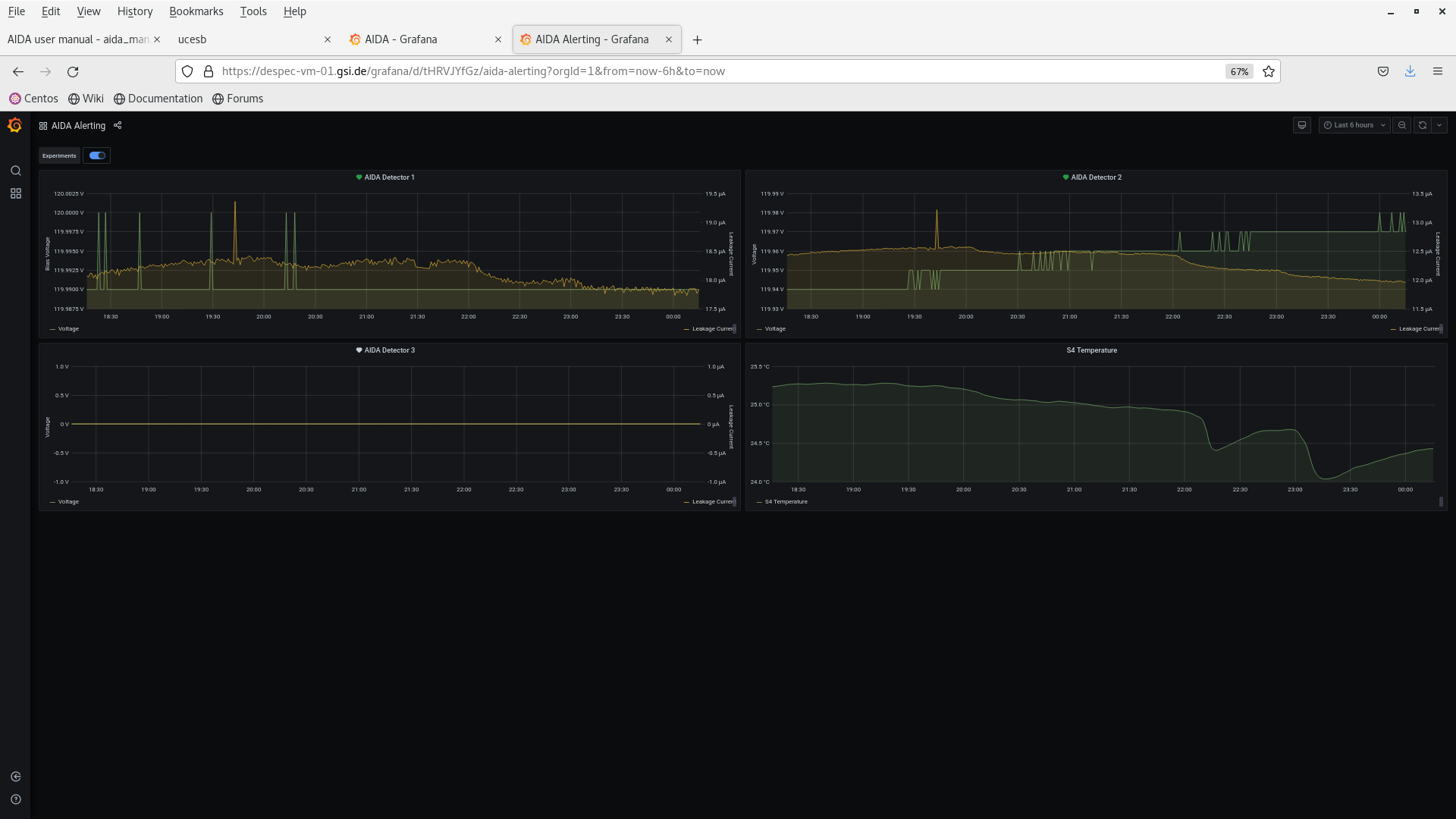Open the Firefox hamburger application menu
Viewport: 1456px width, 819px height.
pos(1438,71)
